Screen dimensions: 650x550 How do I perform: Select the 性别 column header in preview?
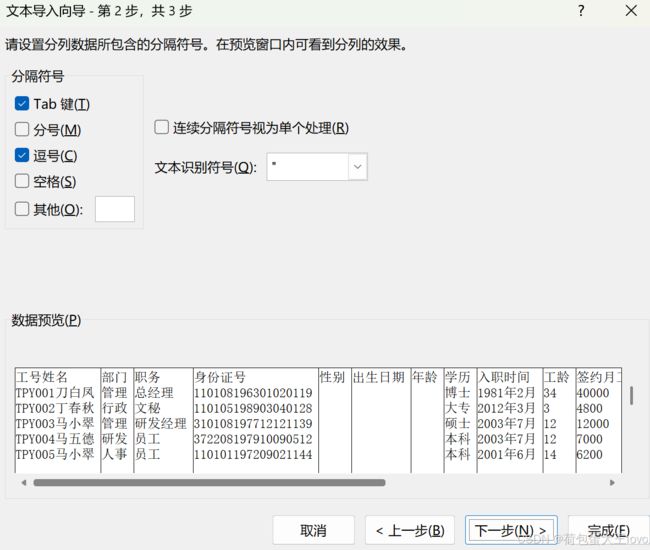(x=332, y=377)
